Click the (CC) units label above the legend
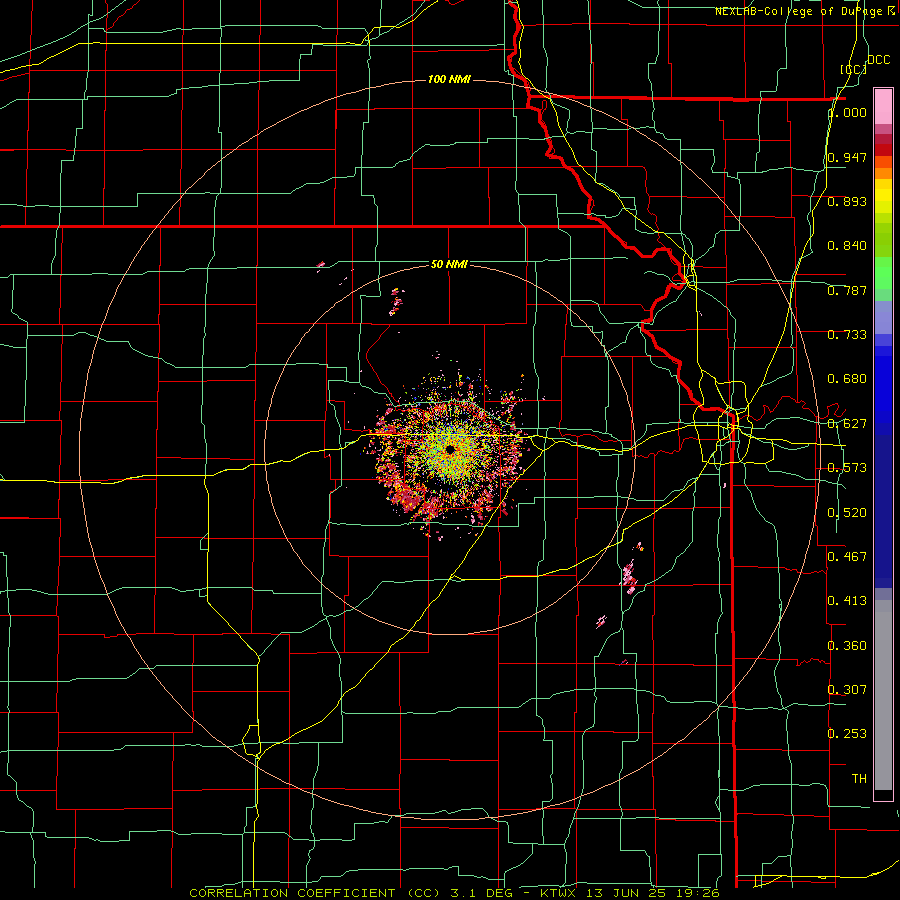The width and height of the screenshot is (900, 900). (853, 69)
